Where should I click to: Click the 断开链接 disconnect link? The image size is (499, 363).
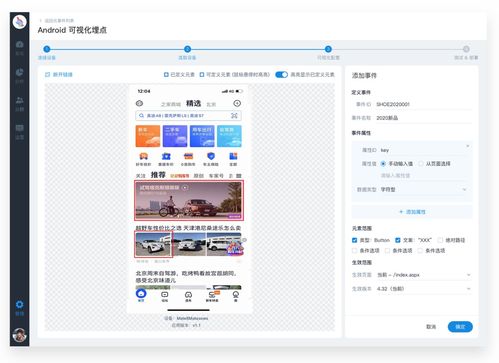62,75
